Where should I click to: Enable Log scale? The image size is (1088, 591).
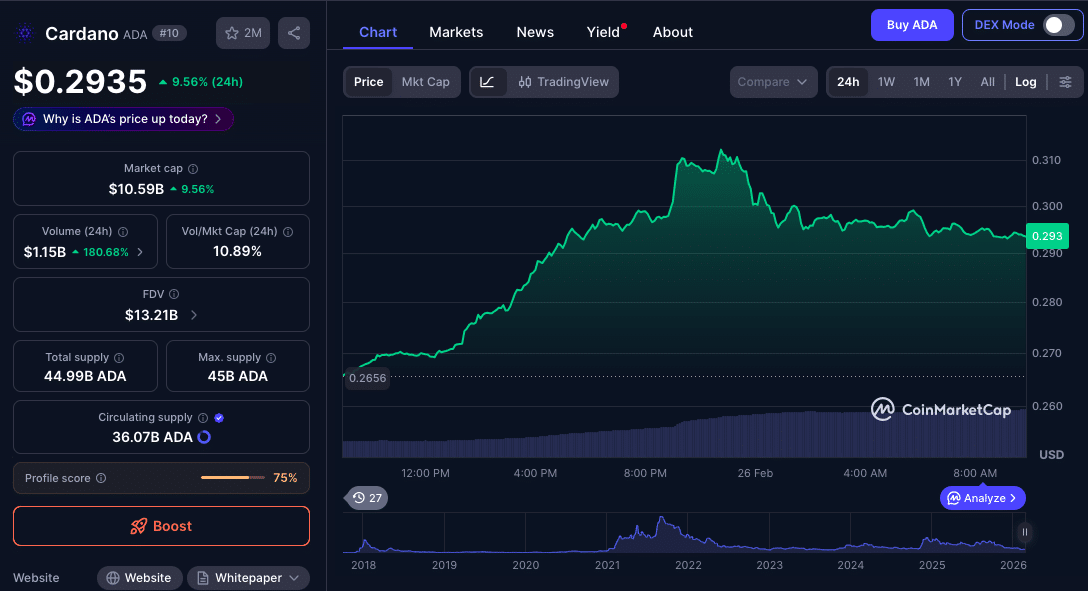click(x=1026, y=82)
